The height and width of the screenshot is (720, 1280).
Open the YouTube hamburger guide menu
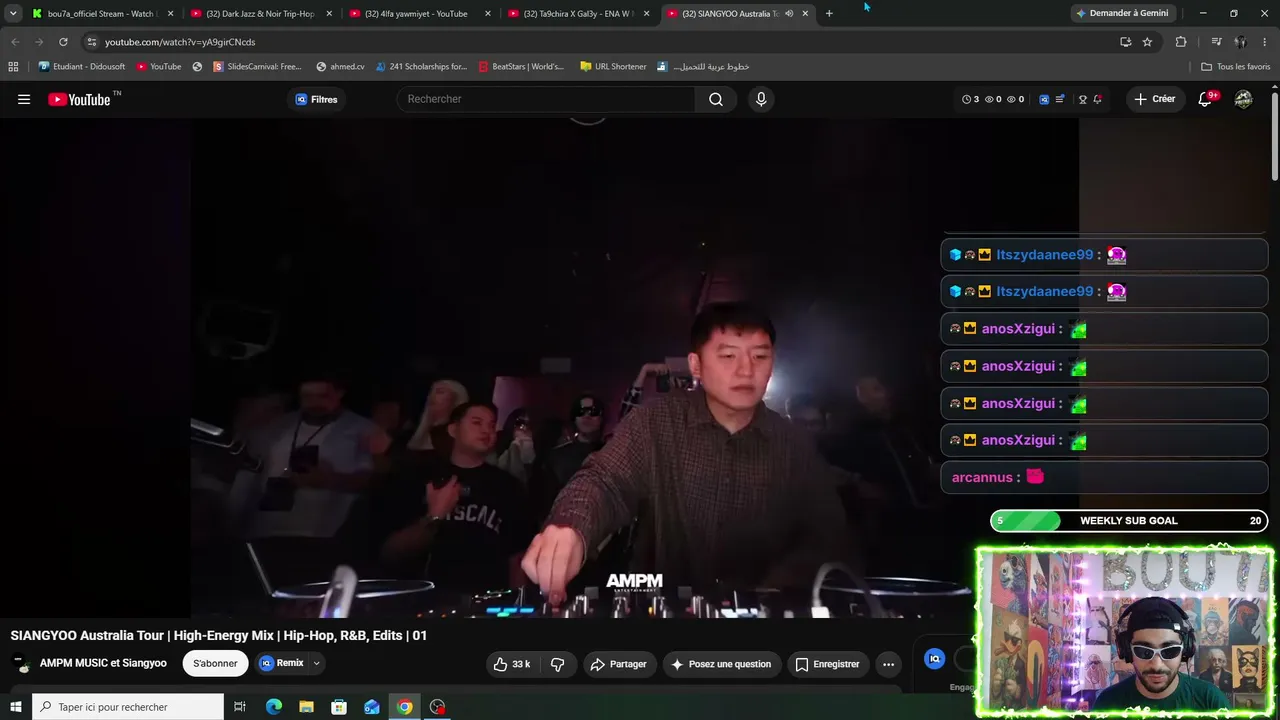pos(24,99)
